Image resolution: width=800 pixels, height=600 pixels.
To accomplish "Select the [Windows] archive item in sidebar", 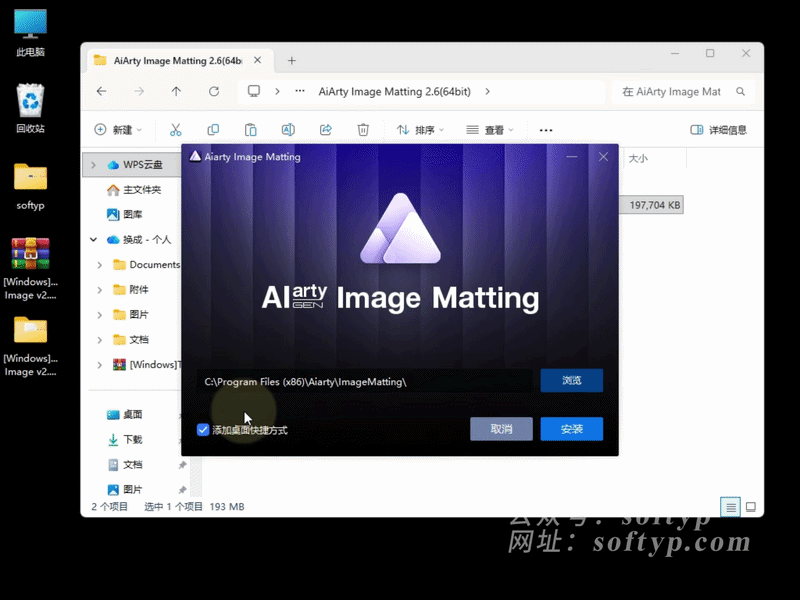I will tap(147, 364).
